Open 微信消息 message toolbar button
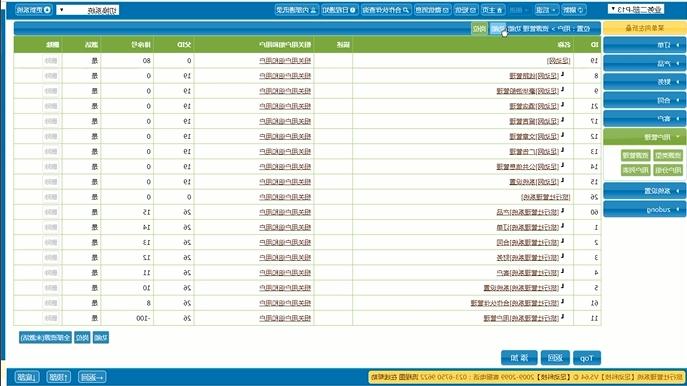The width and height of the screenshot is (687, 386). pyautogui.click(x=432, y=10)
